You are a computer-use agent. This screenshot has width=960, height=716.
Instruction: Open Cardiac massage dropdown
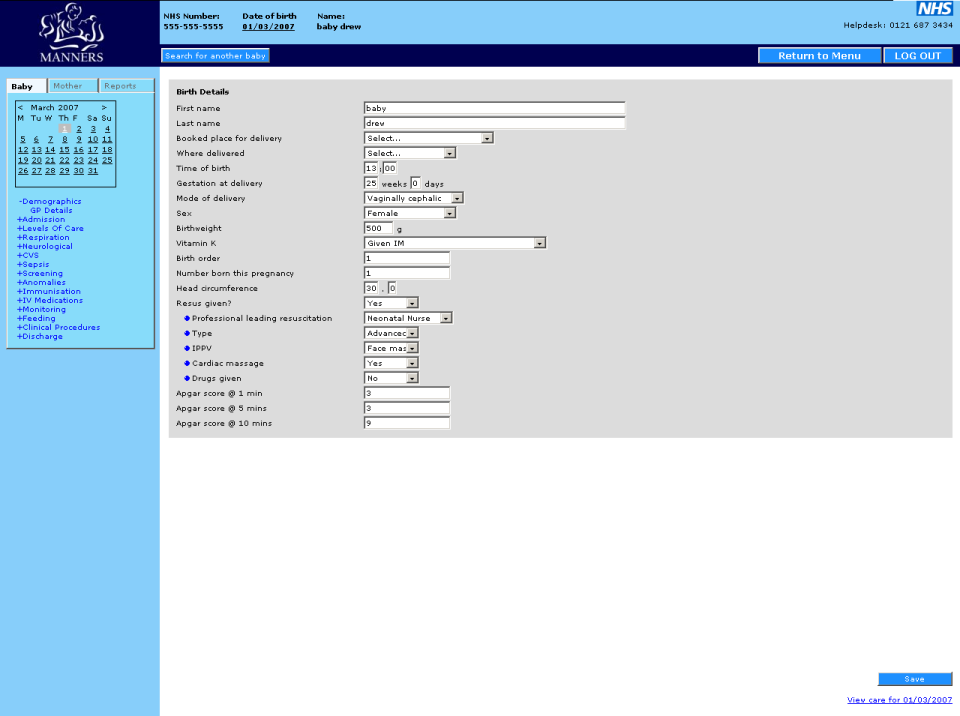click(x=391, y=363)
